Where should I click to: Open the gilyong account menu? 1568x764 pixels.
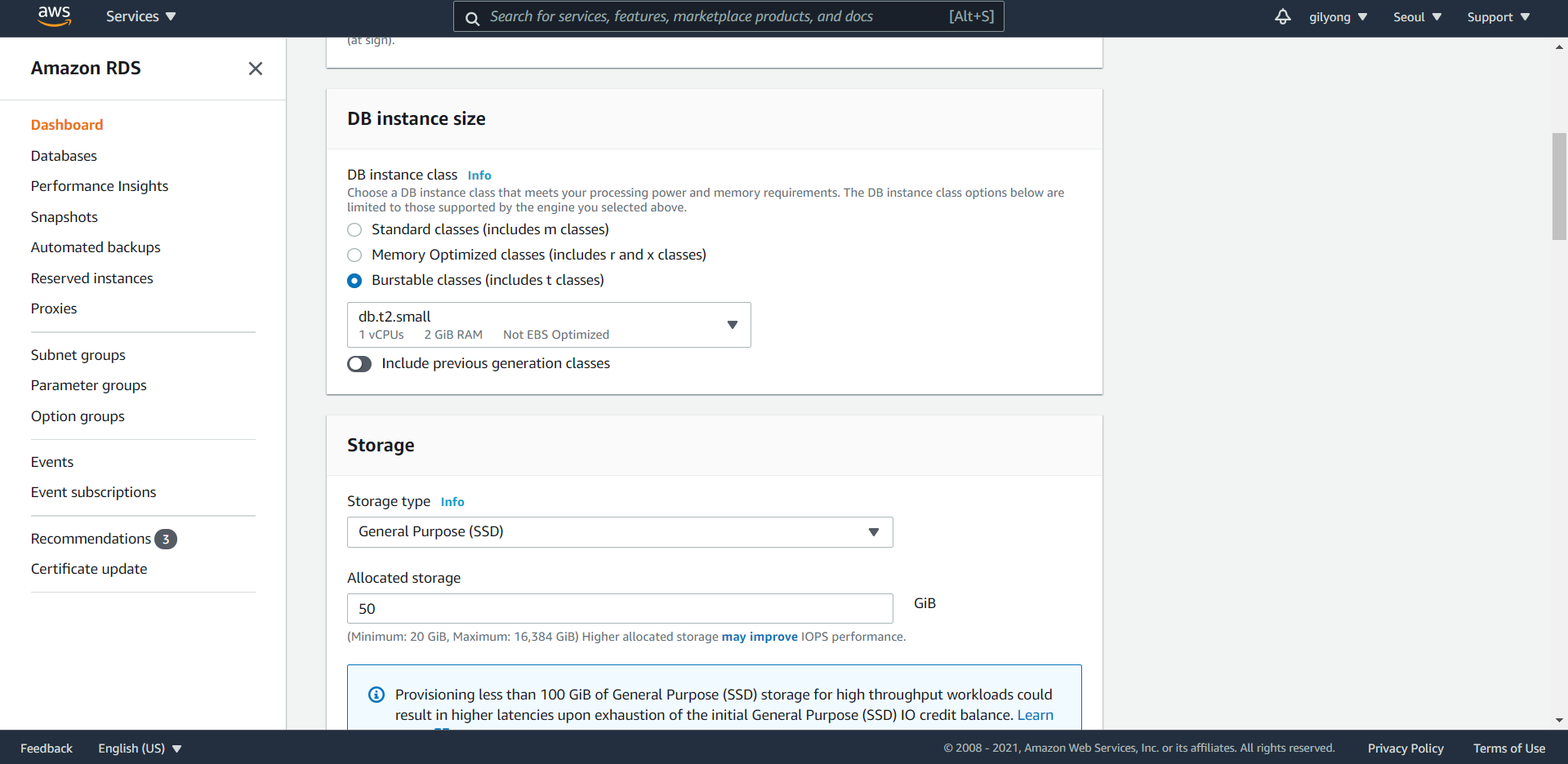click(1338, 17)
